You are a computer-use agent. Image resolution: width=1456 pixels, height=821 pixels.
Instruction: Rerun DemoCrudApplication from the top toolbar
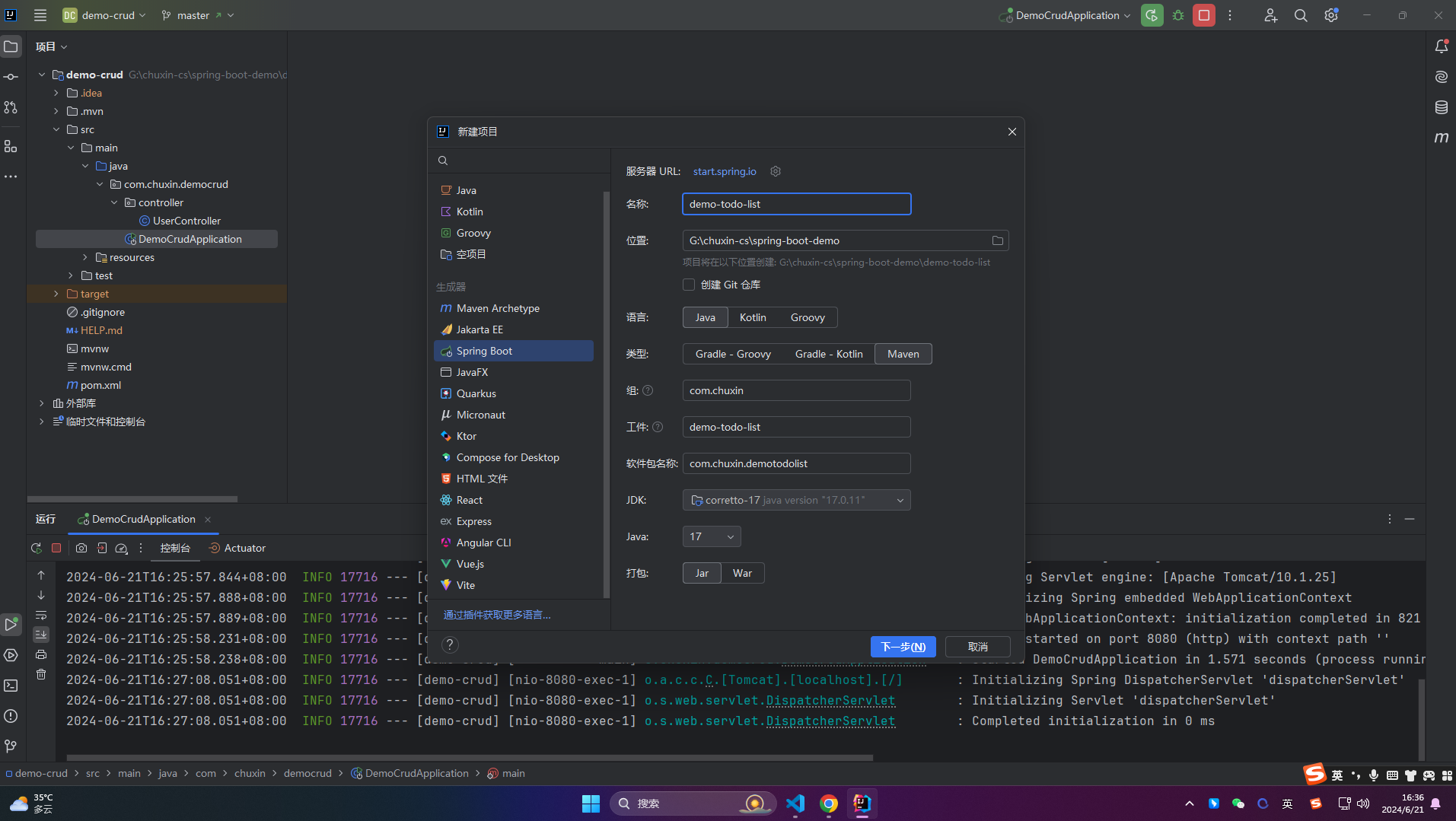(x=1152, y=15)
